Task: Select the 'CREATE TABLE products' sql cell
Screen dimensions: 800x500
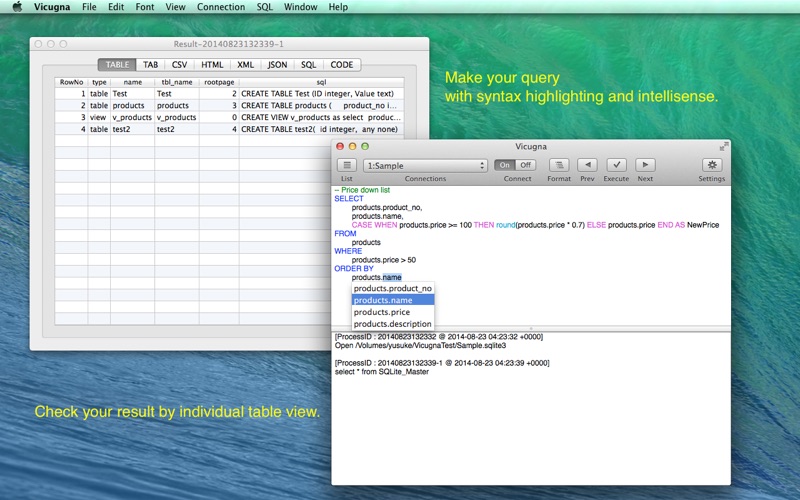Action: click(x=321, y=105)
